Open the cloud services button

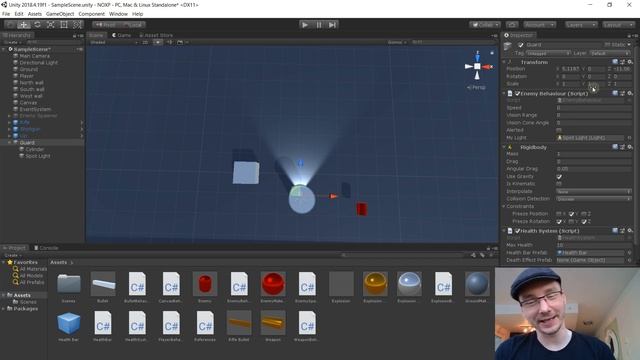pos(512,25)
